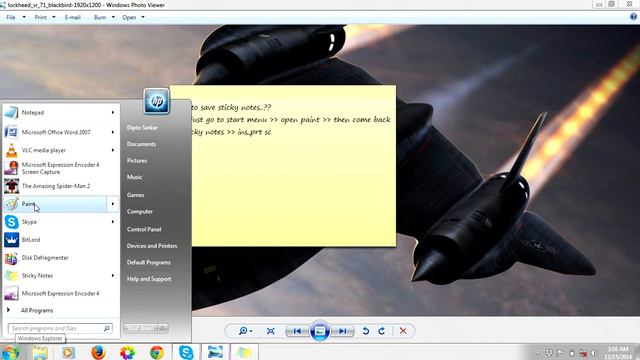640x360 pixels.
Task: Start Microsoft Expression Encoder 4 Screen Capture
Action: 60,168
